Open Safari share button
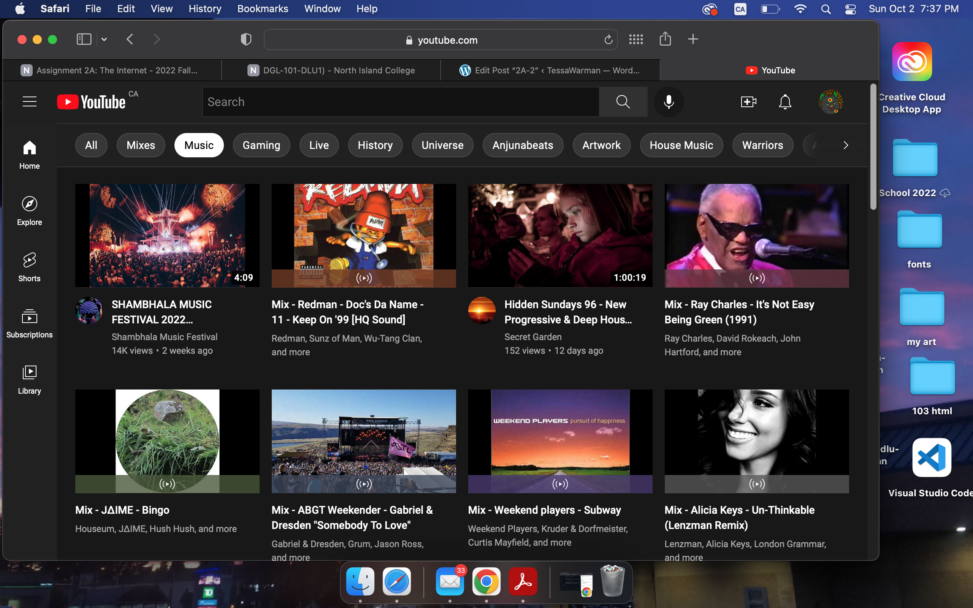The image size is (973, 608). 665,38
